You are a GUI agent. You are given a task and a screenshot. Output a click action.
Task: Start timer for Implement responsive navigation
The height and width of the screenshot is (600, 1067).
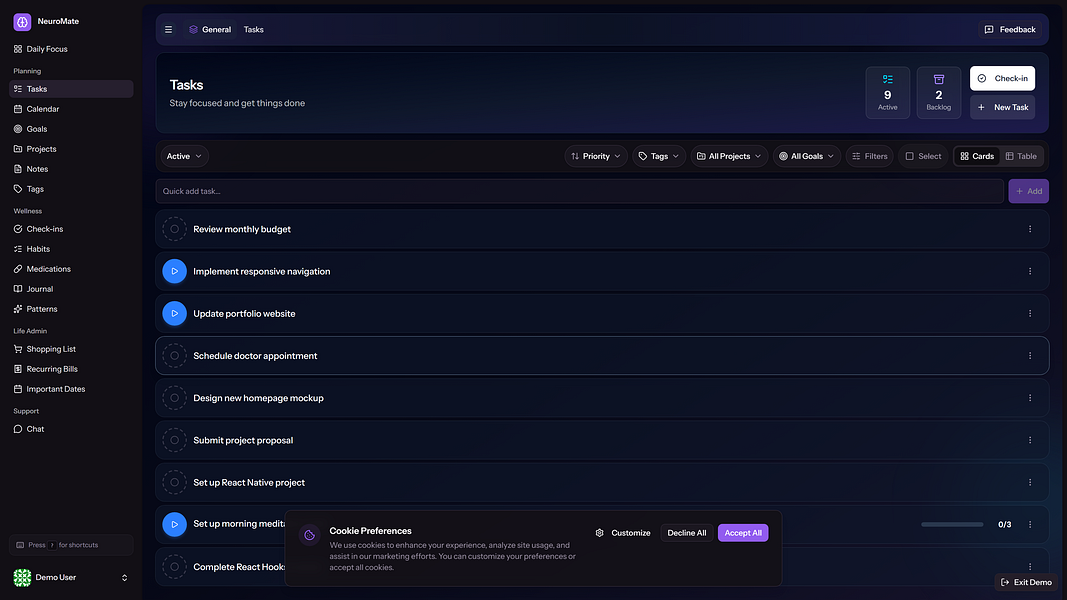point(174,271)
